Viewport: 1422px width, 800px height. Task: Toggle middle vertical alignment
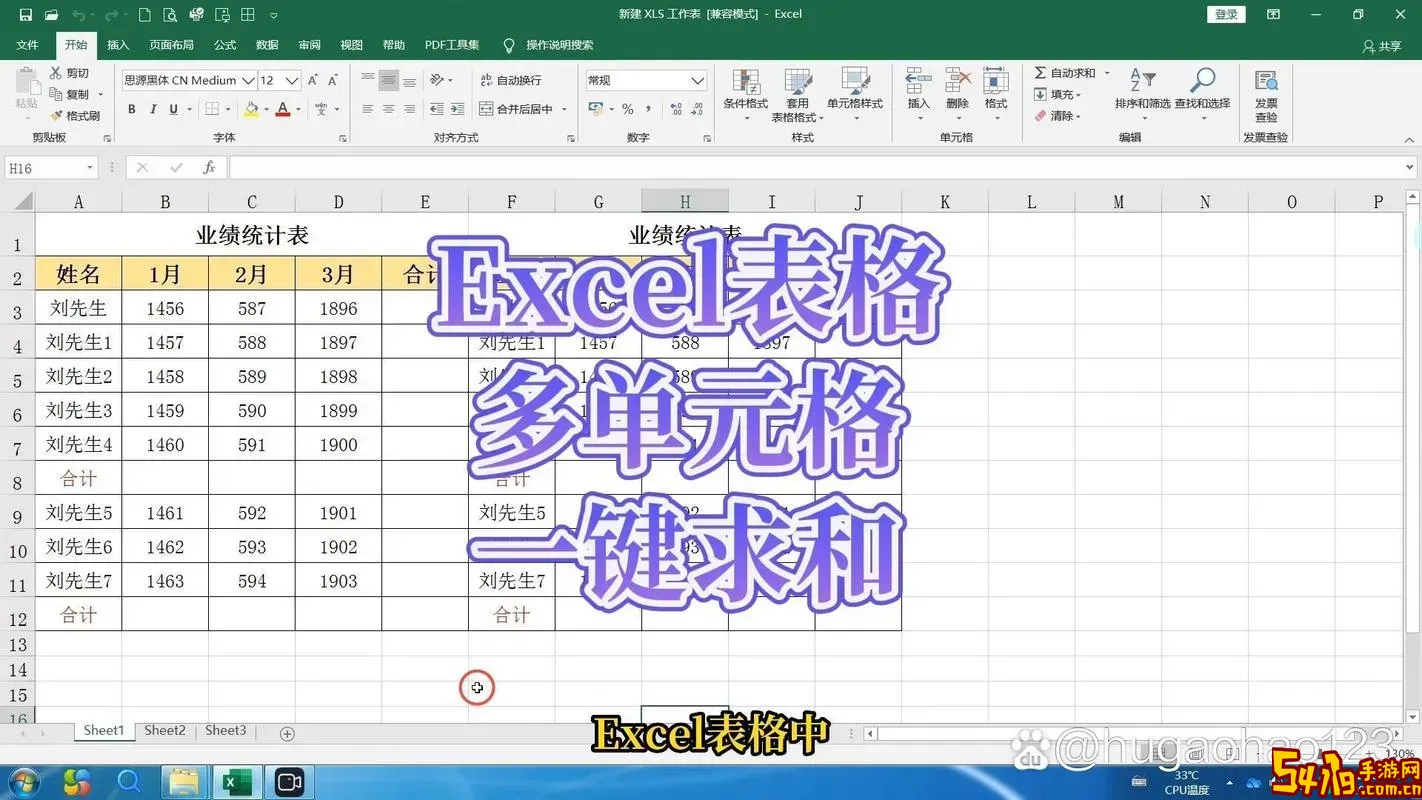point(389,80)
